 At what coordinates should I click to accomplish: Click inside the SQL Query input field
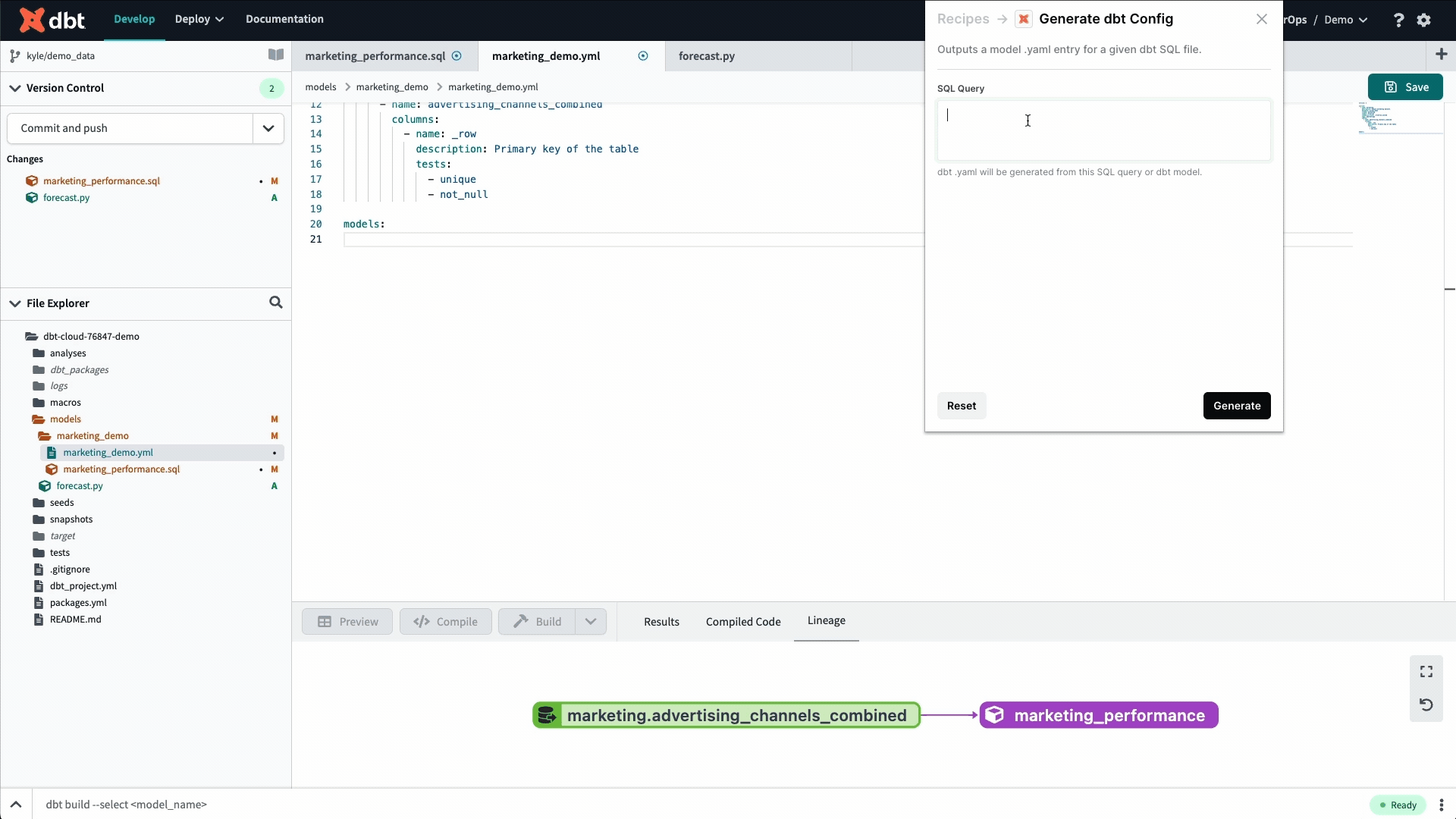[x=1103, y=130]
